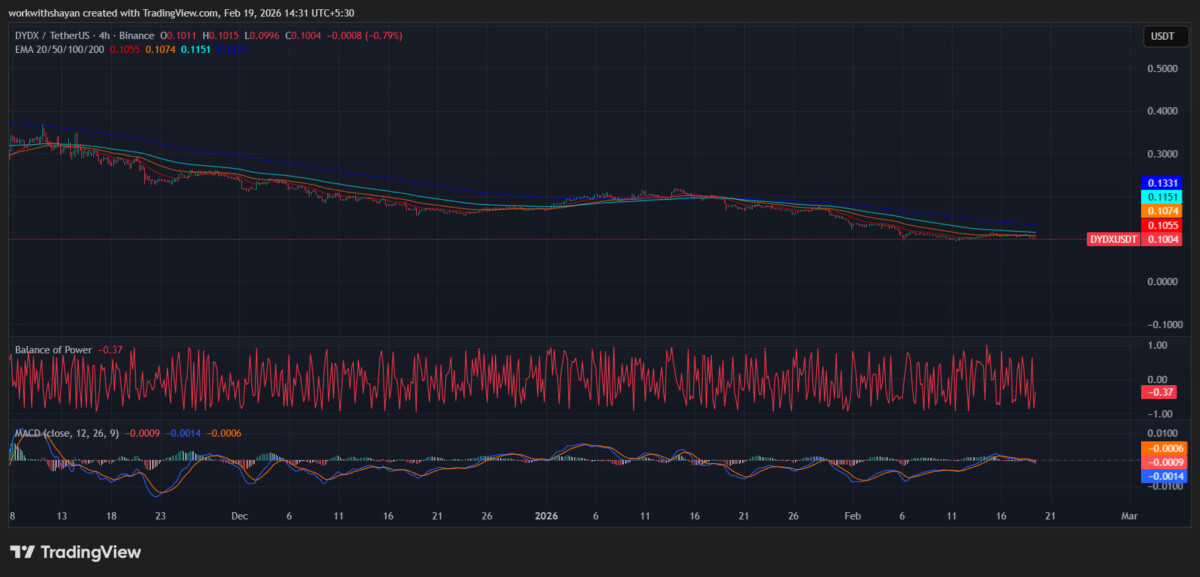
Task: Click Mar on the time axis
Action: click(1128, 517)
